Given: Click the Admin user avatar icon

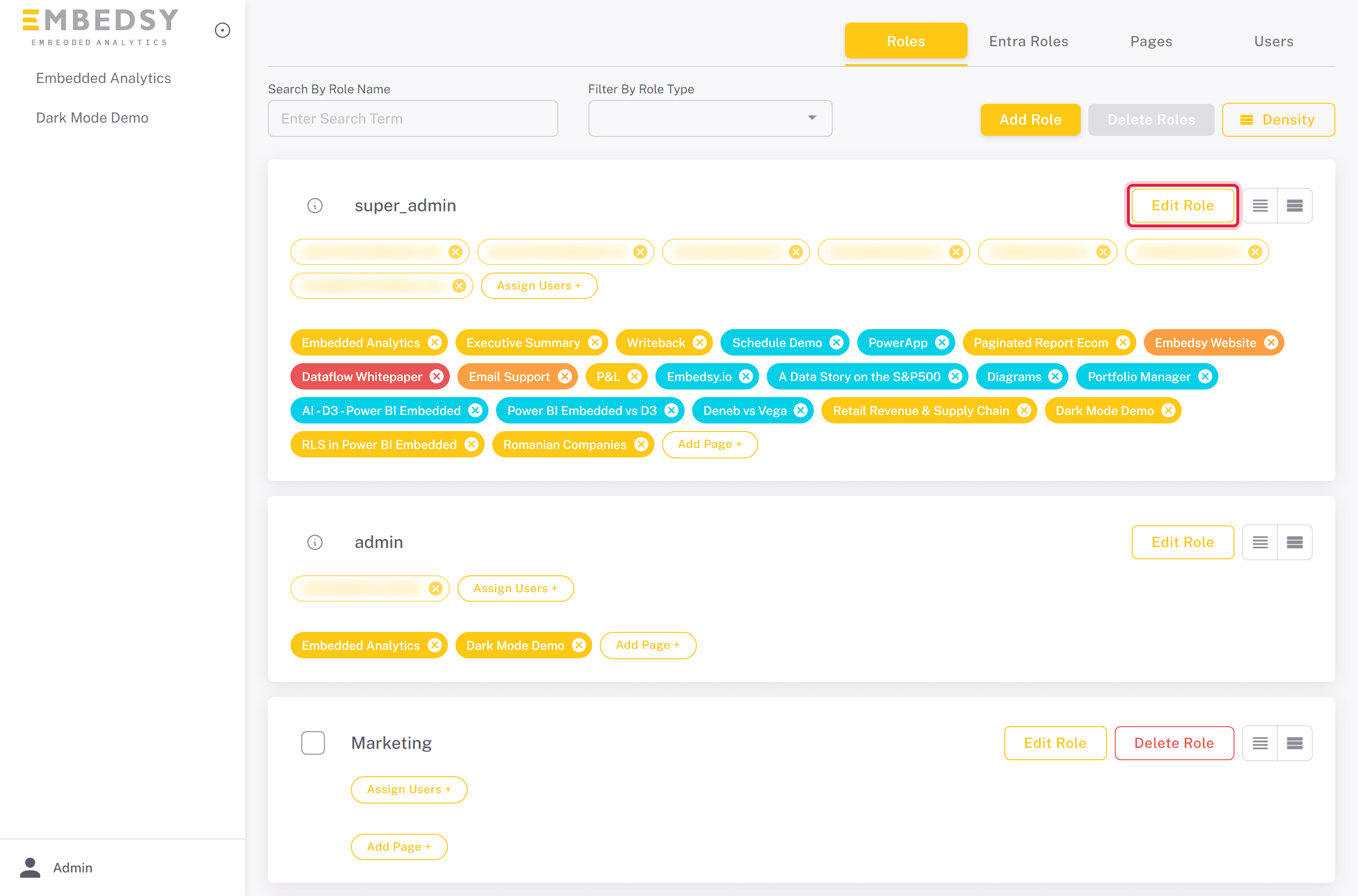Looking at the screenshot, I should (30, 867).
